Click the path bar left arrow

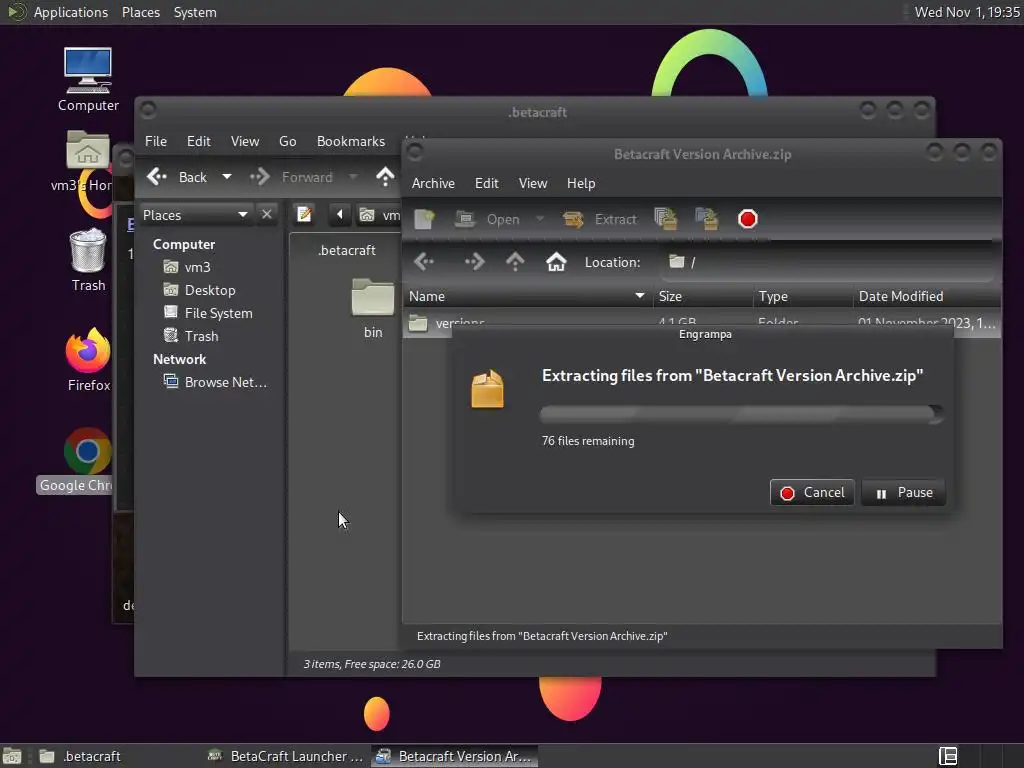click(340, 214)
